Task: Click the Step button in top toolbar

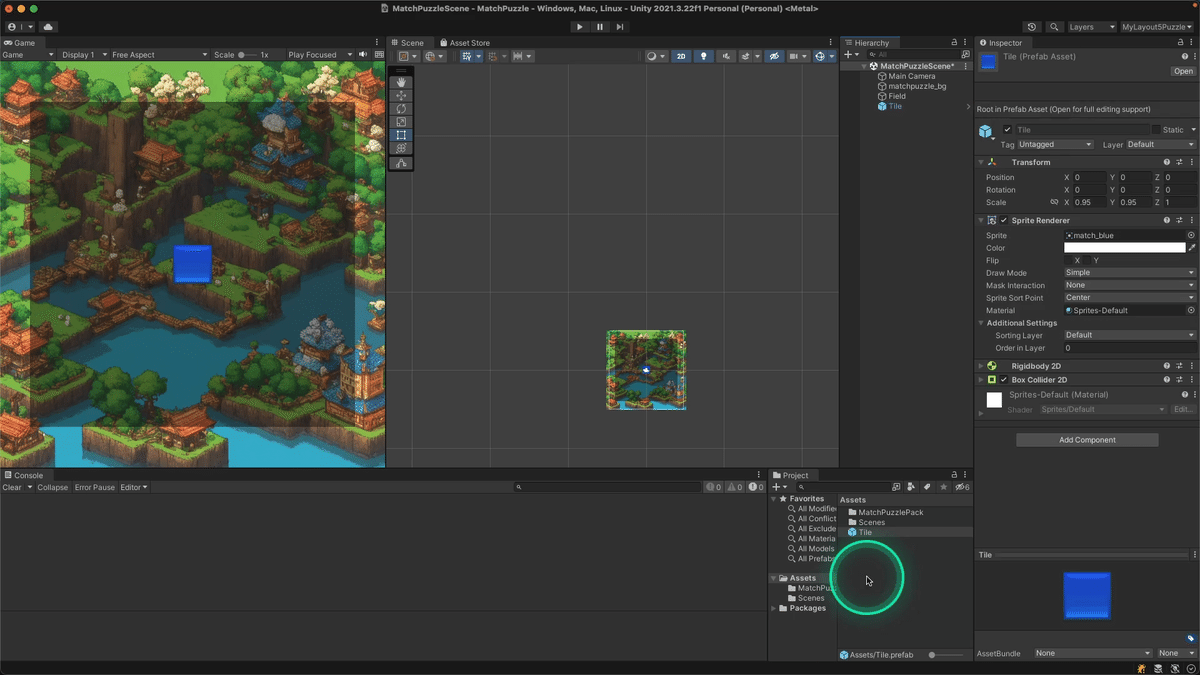Action: [620, 27]
